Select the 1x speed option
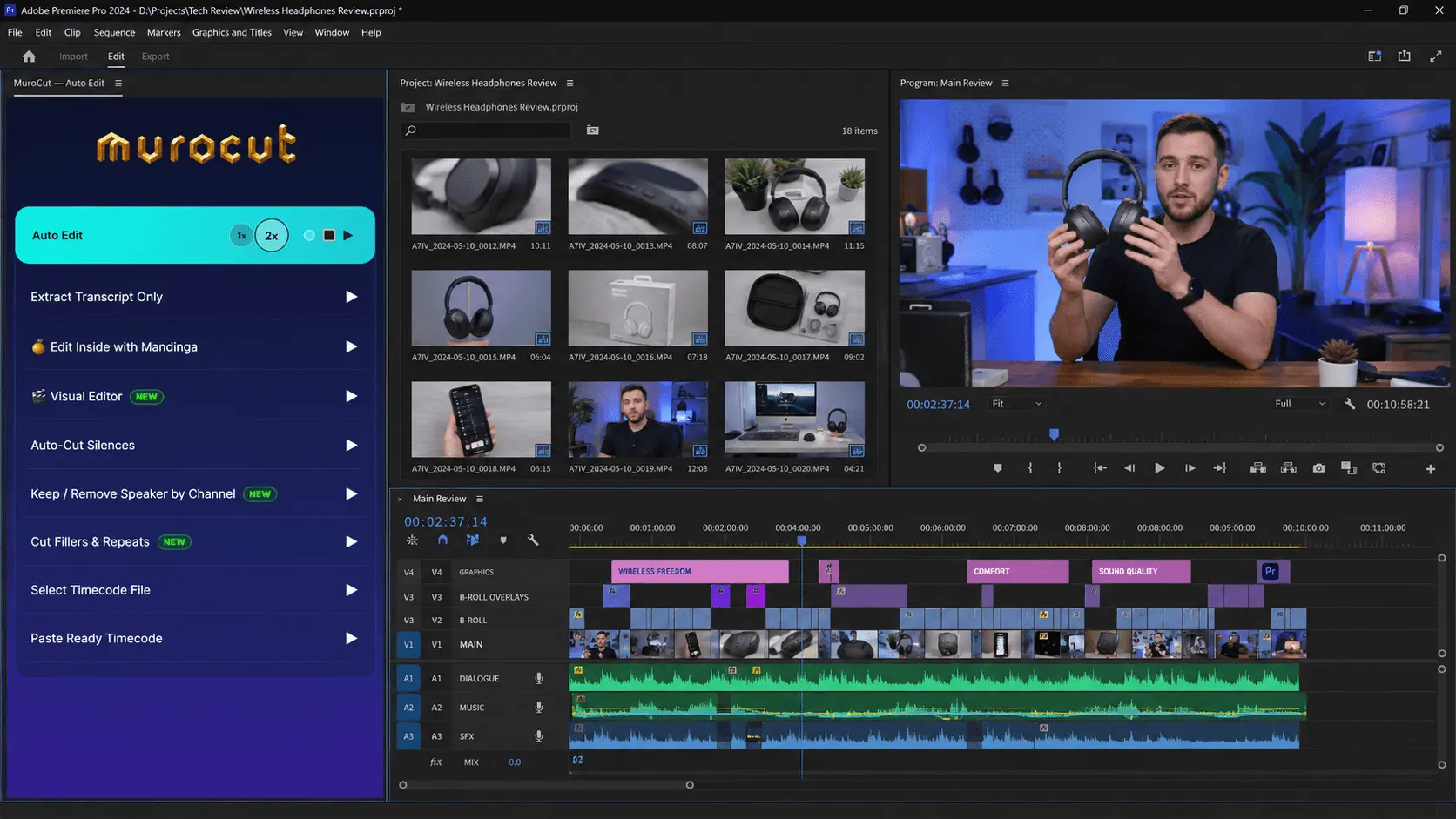This screenshot has width=1456, height=819. pos(241,236)
